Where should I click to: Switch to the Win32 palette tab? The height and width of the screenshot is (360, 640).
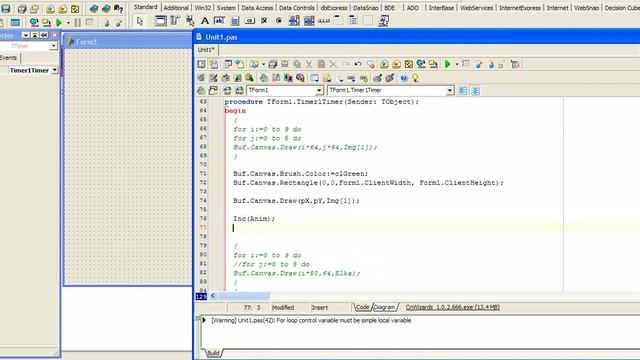pos(203,8)
